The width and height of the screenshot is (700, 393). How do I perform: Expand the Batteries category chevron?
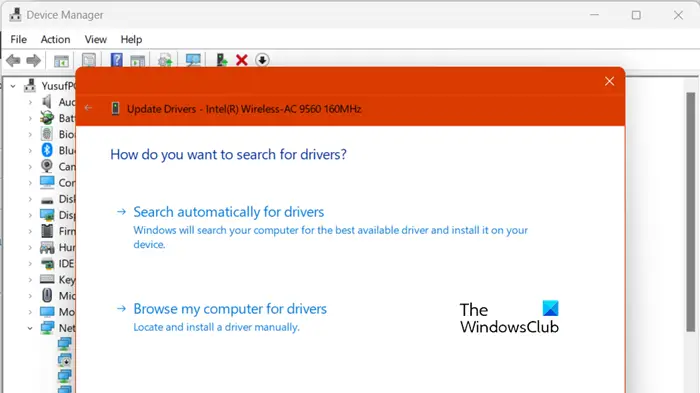pos(30,118)
